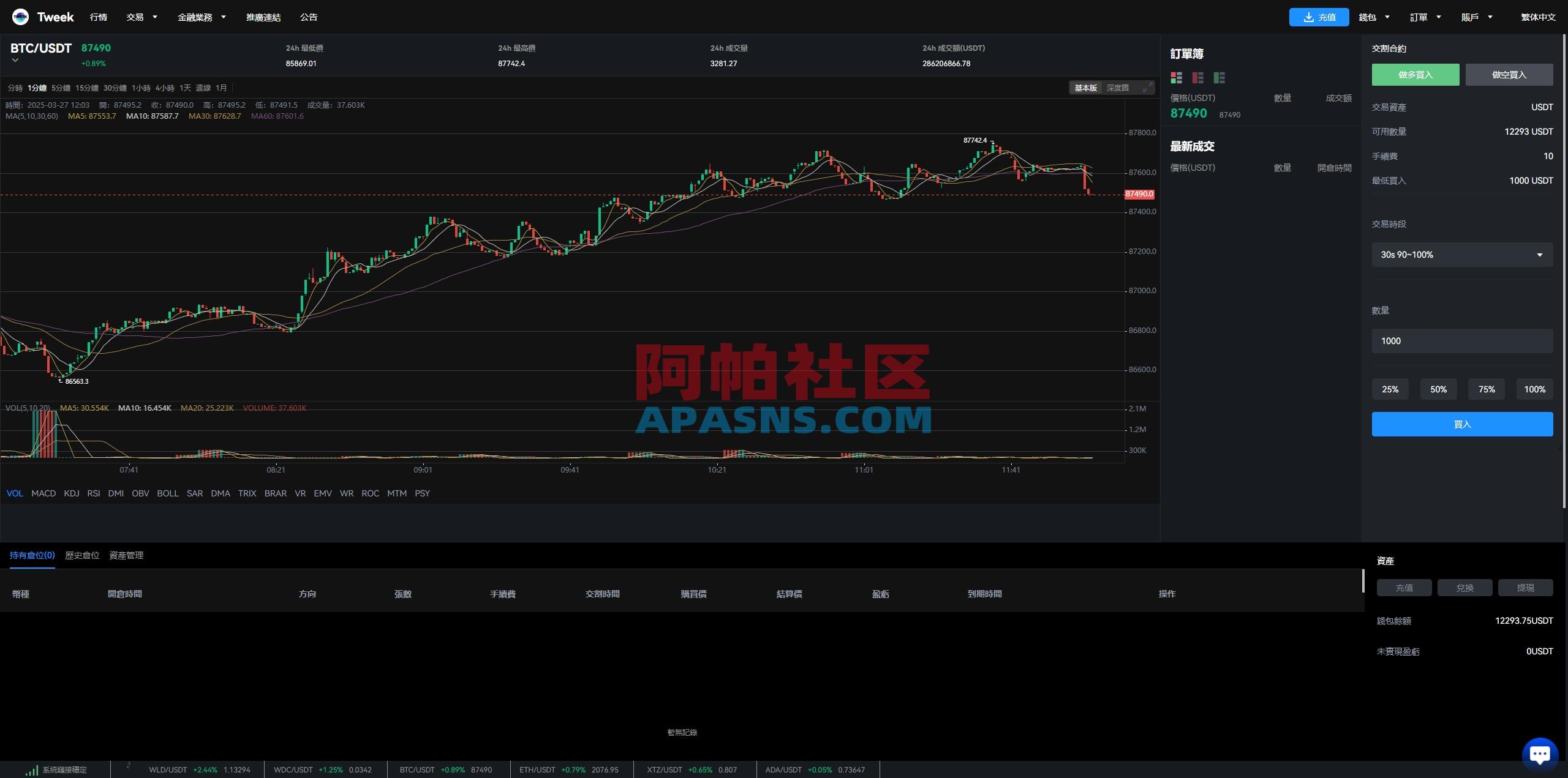Open the customer service chat bubble icon

1539,754
